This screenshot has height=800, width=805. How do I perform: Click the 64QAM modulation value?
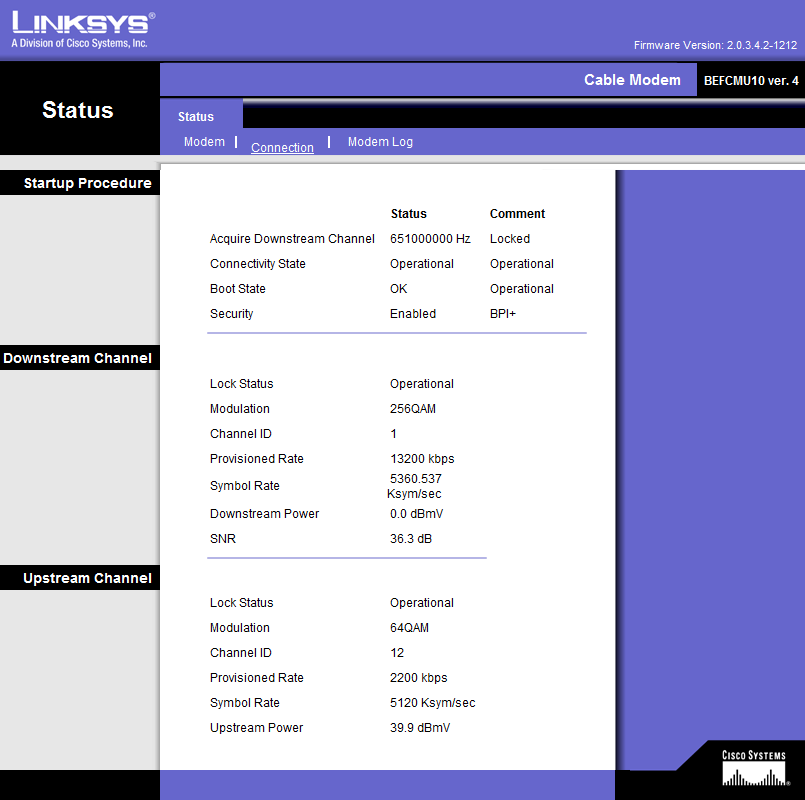409,628
